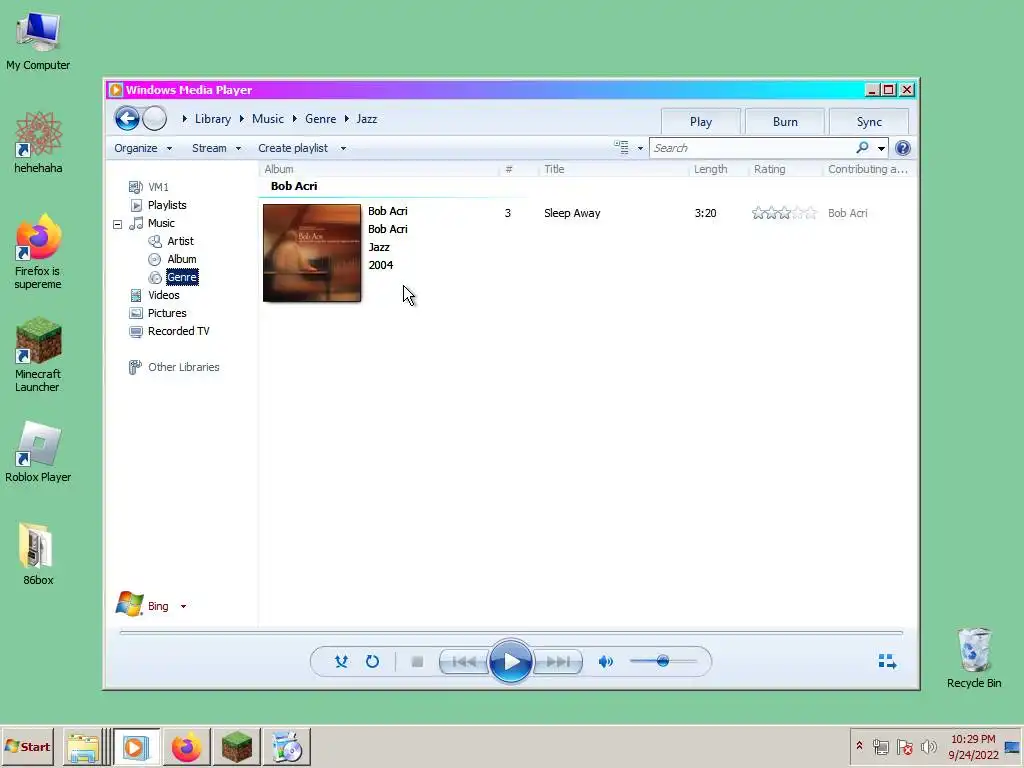Select Music in the navigation pane
Image resolution: width=1024 pixels, height=768 pixels.
click(x=161, y=223)
